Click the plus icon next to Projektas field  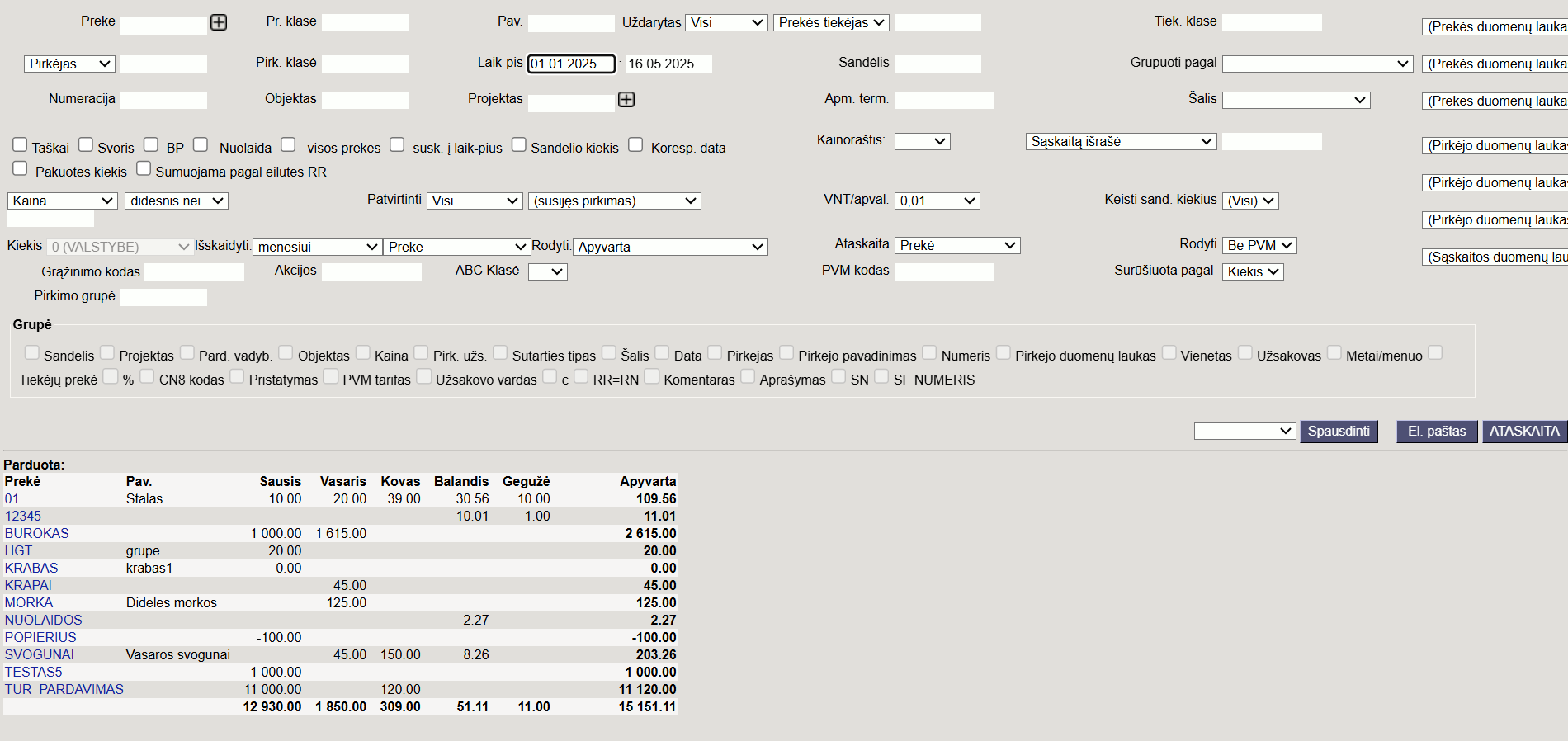(626, 100)
